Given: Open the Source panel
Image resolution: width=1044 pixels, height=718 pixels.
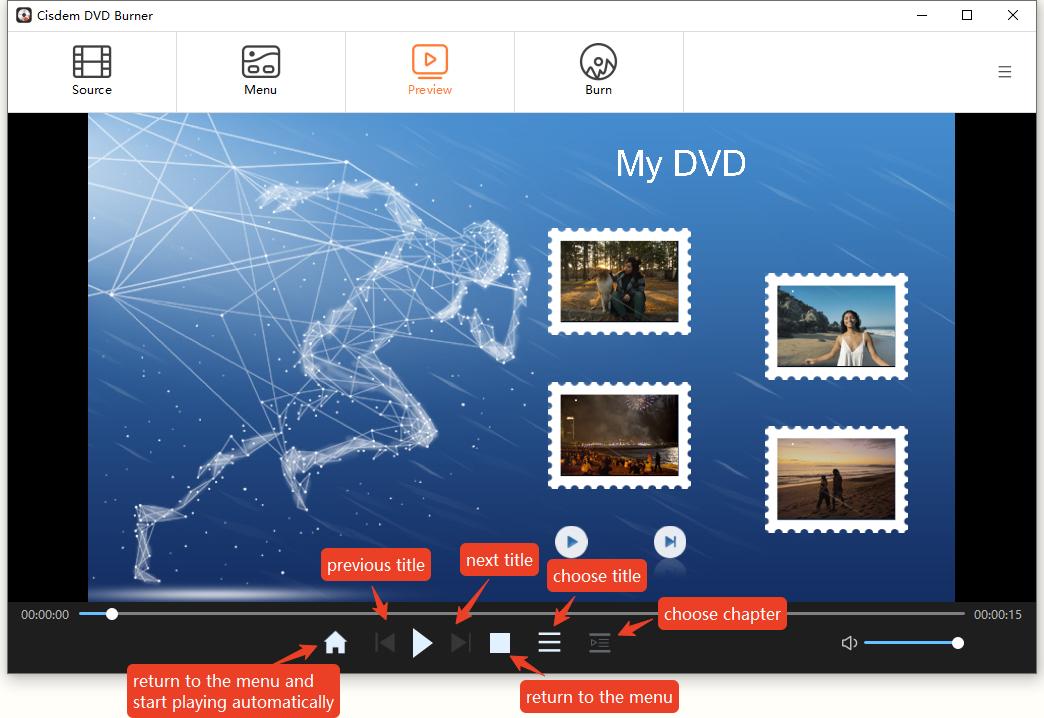Looking at the screenshot, I should point(91,70).
